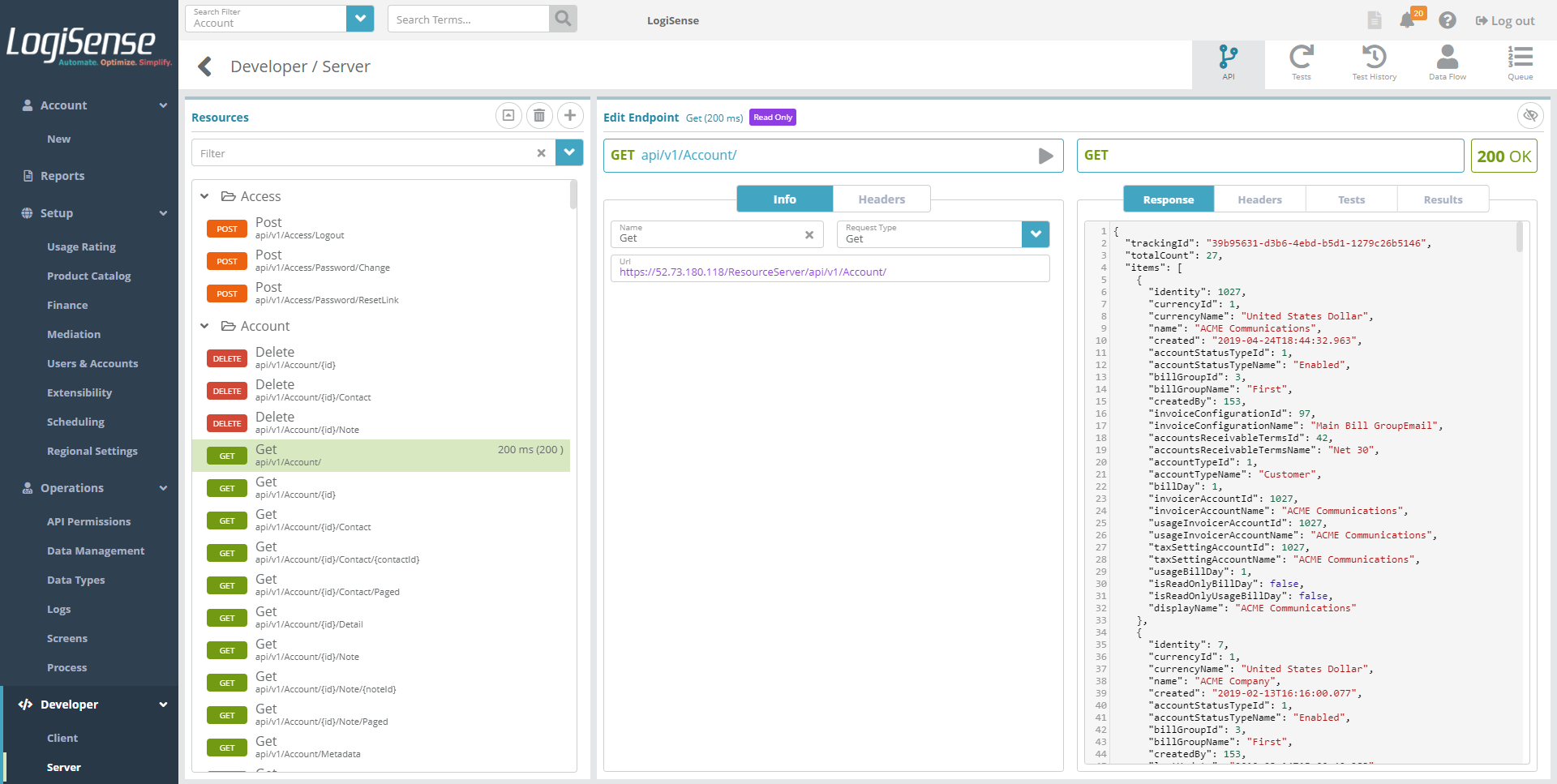Open the response Headers tab
The width and height of the screenshot is (1557, 784).
tap(1259, 199)
